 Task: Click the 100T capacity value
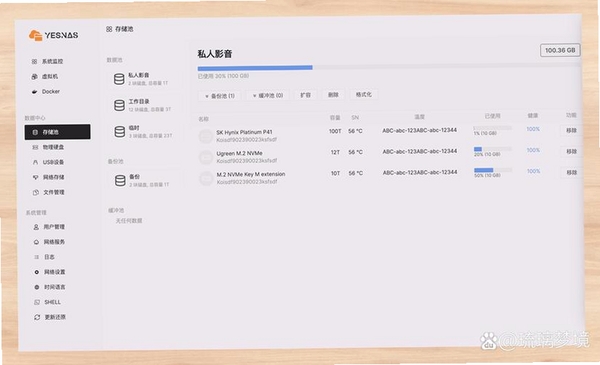coord(335,131)
